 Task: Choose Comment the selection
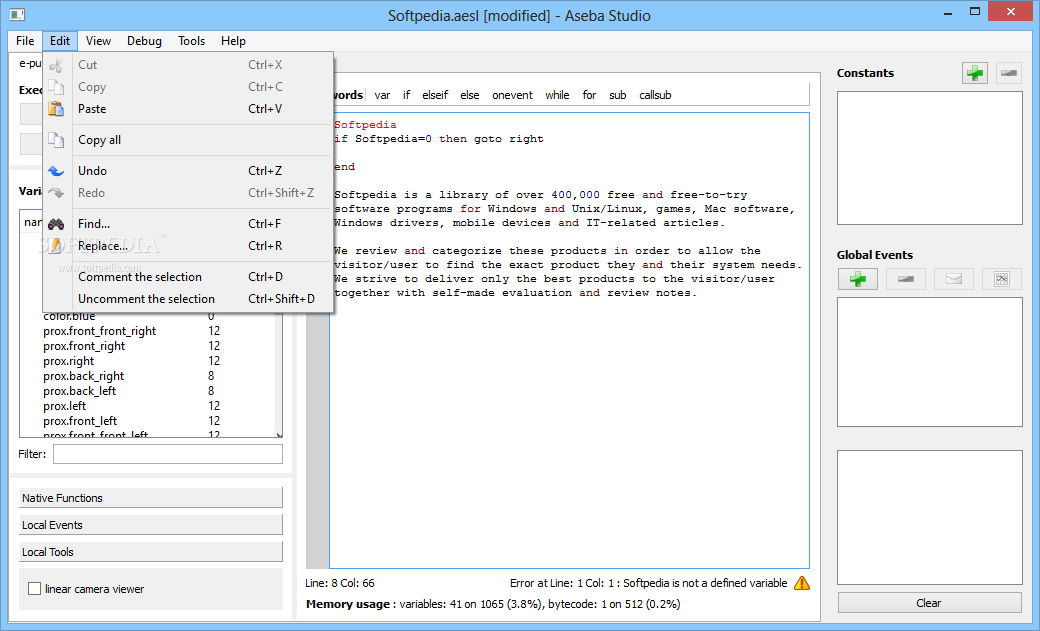[x=188, y=277]
